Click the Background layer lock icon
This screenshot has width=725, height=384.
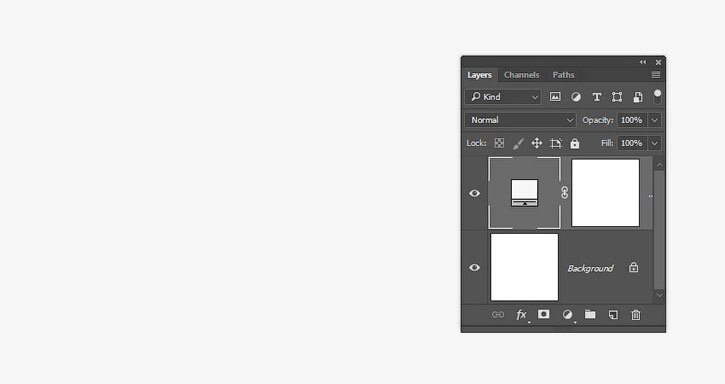tap(633, 267)
